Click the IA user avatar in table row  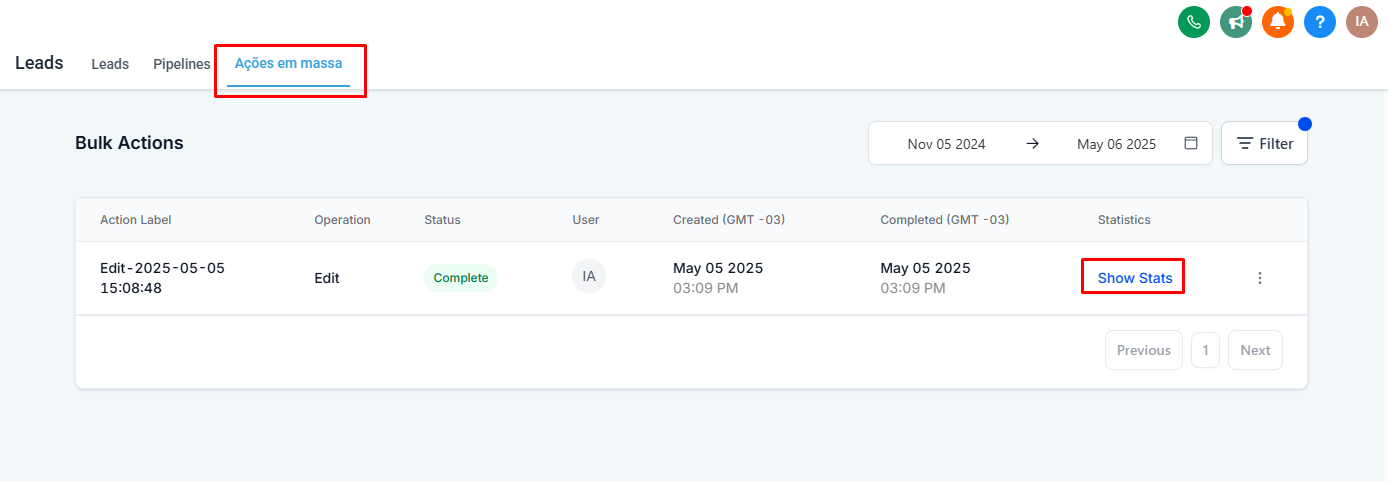(589, 276)
